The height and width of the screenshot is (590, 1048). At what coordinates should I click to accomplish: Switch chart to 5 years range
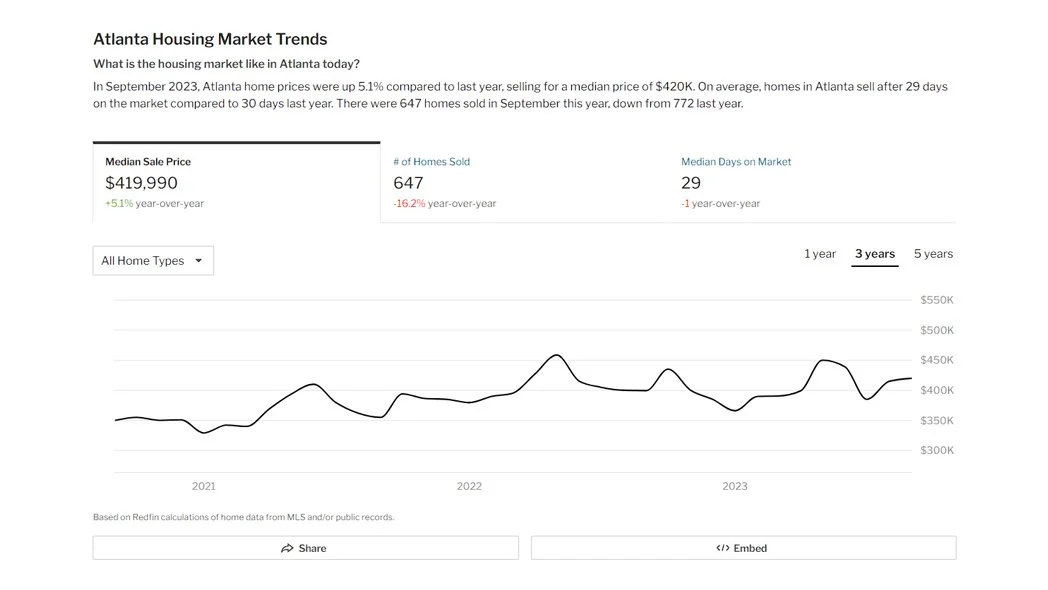933,254
